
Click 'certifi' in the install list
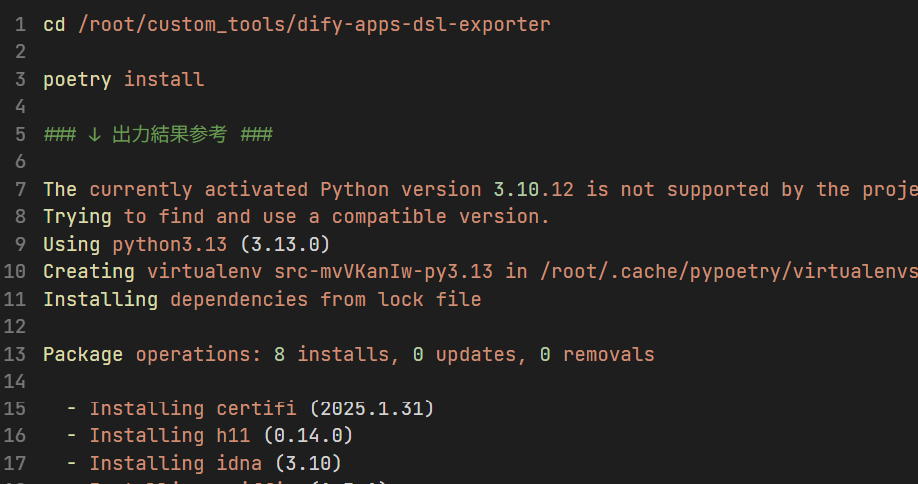click(x=256, y=409)
